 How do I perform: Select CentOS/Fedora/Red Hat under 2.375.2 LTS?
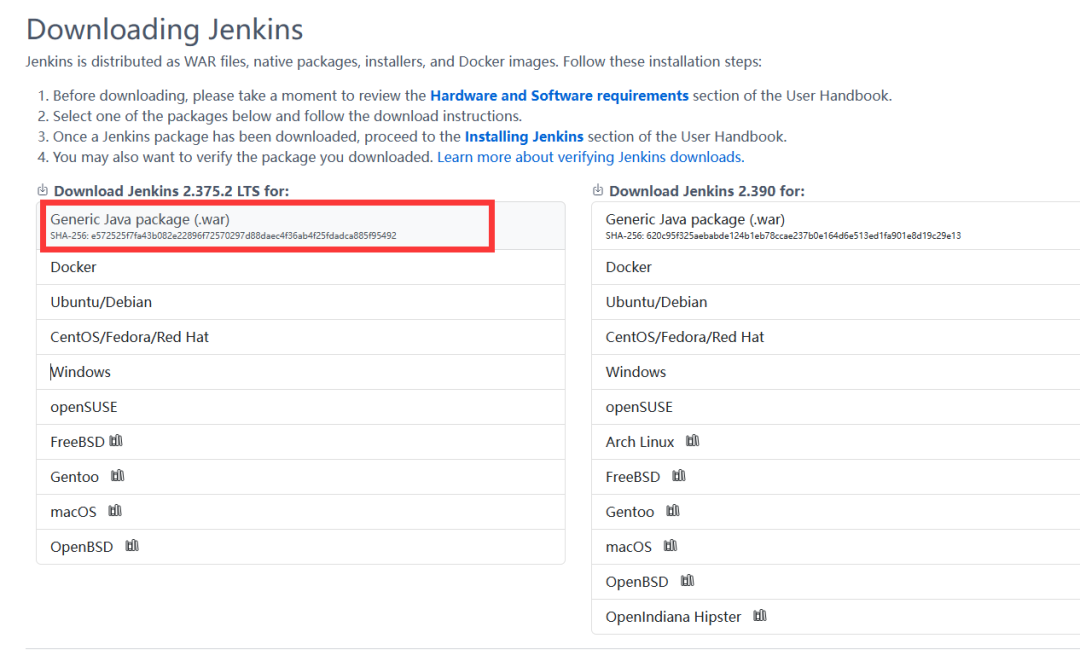300,337
